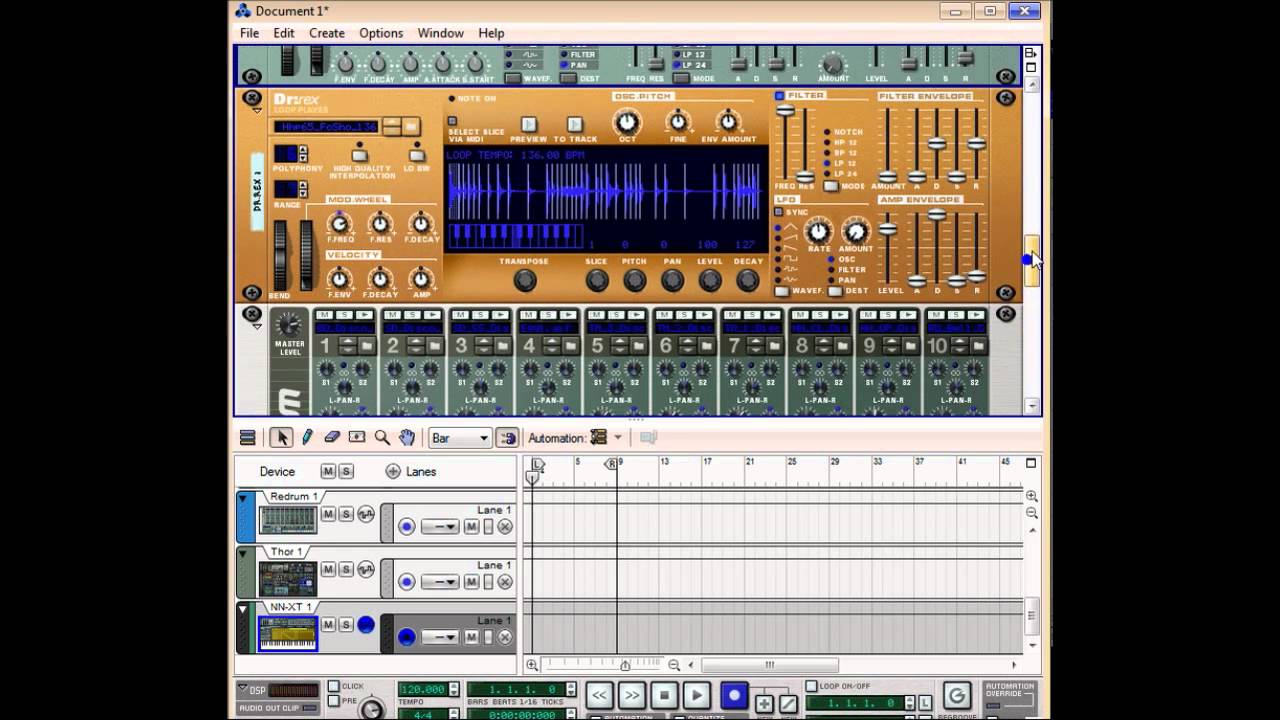This screenshot has width=1280, height=720.
Task: Add a new lane with plus icon
Action: point(393,471)
